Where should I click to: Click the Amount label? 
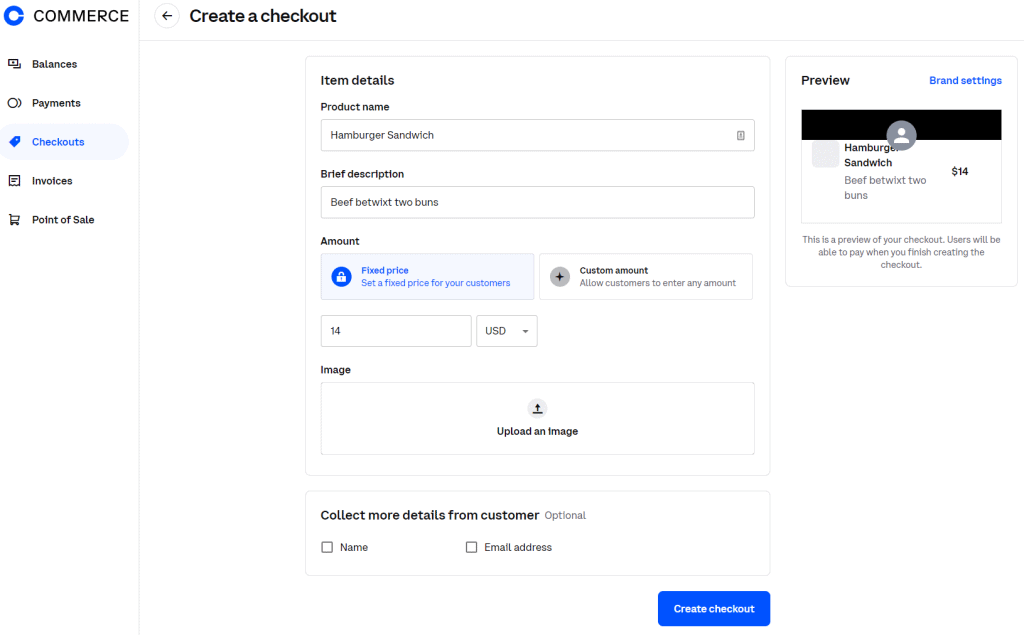340,241
